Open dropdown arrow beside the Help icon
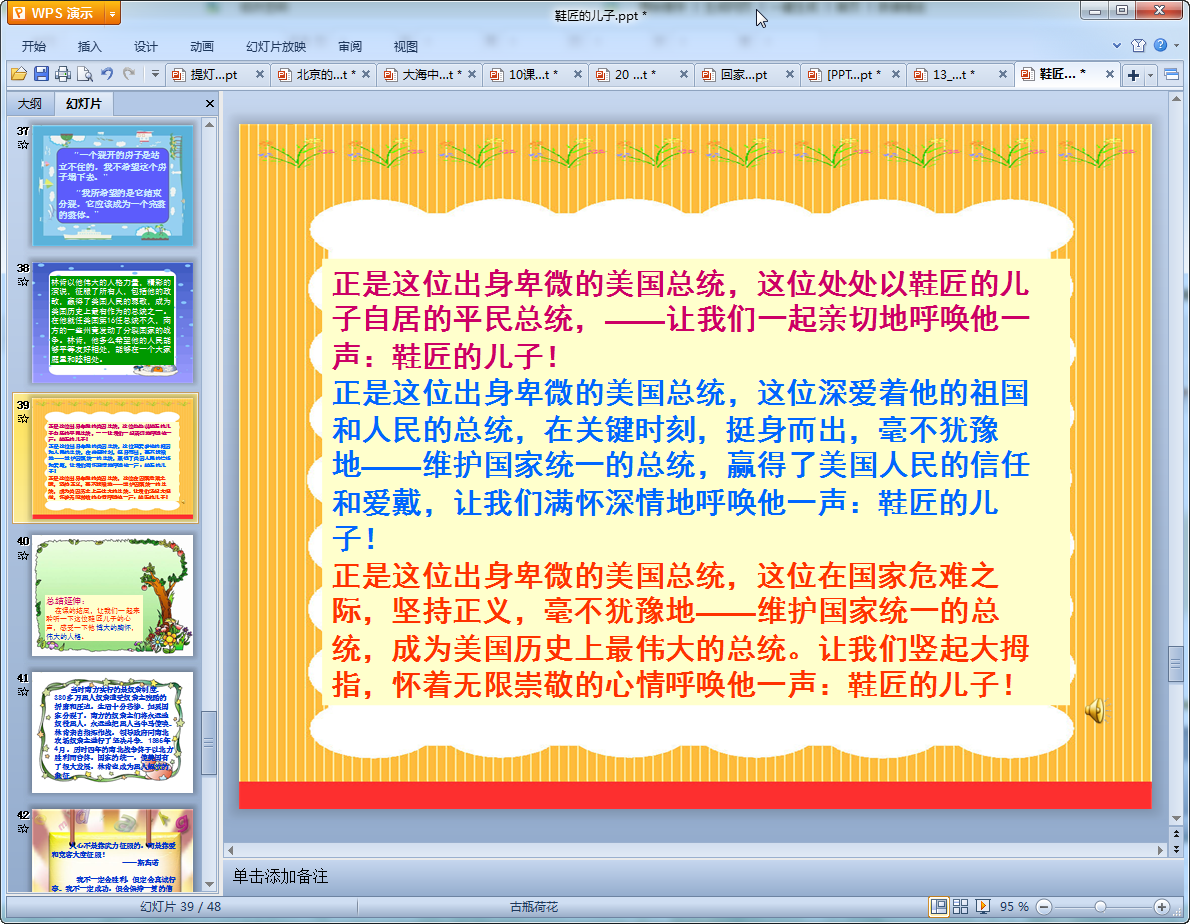1190x924 pixels. coord(1176,46)
